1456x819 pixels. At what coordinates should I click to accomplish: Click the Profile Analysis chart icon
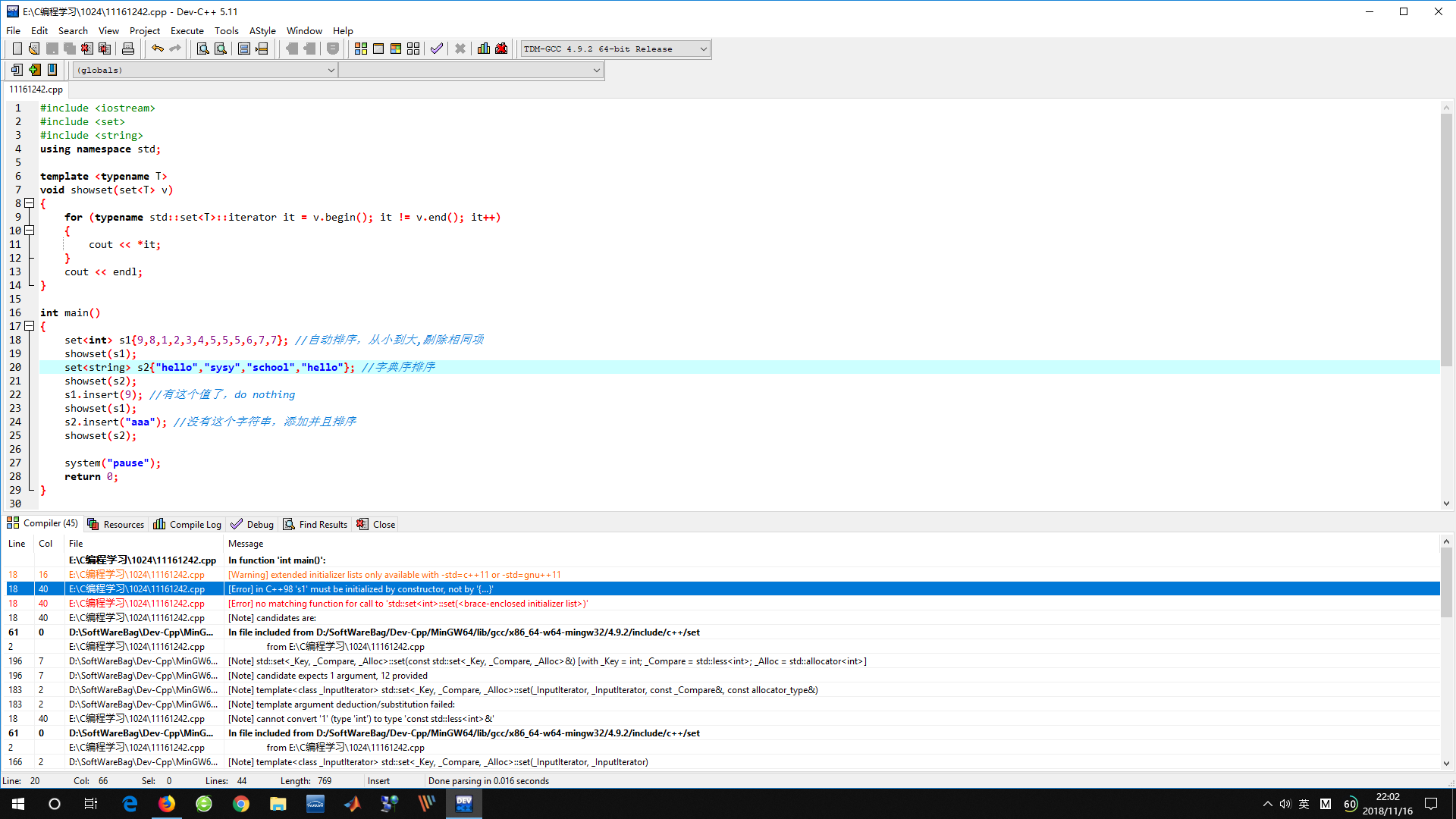484,48
